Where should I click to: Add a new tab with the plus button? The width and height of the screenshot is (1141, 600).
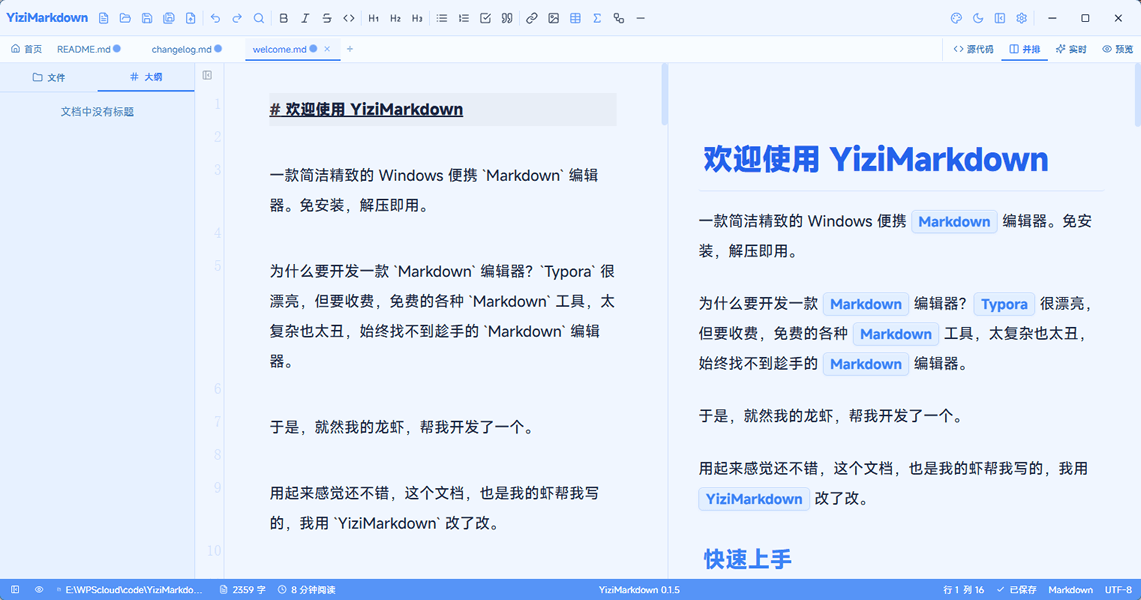(350, 49)
